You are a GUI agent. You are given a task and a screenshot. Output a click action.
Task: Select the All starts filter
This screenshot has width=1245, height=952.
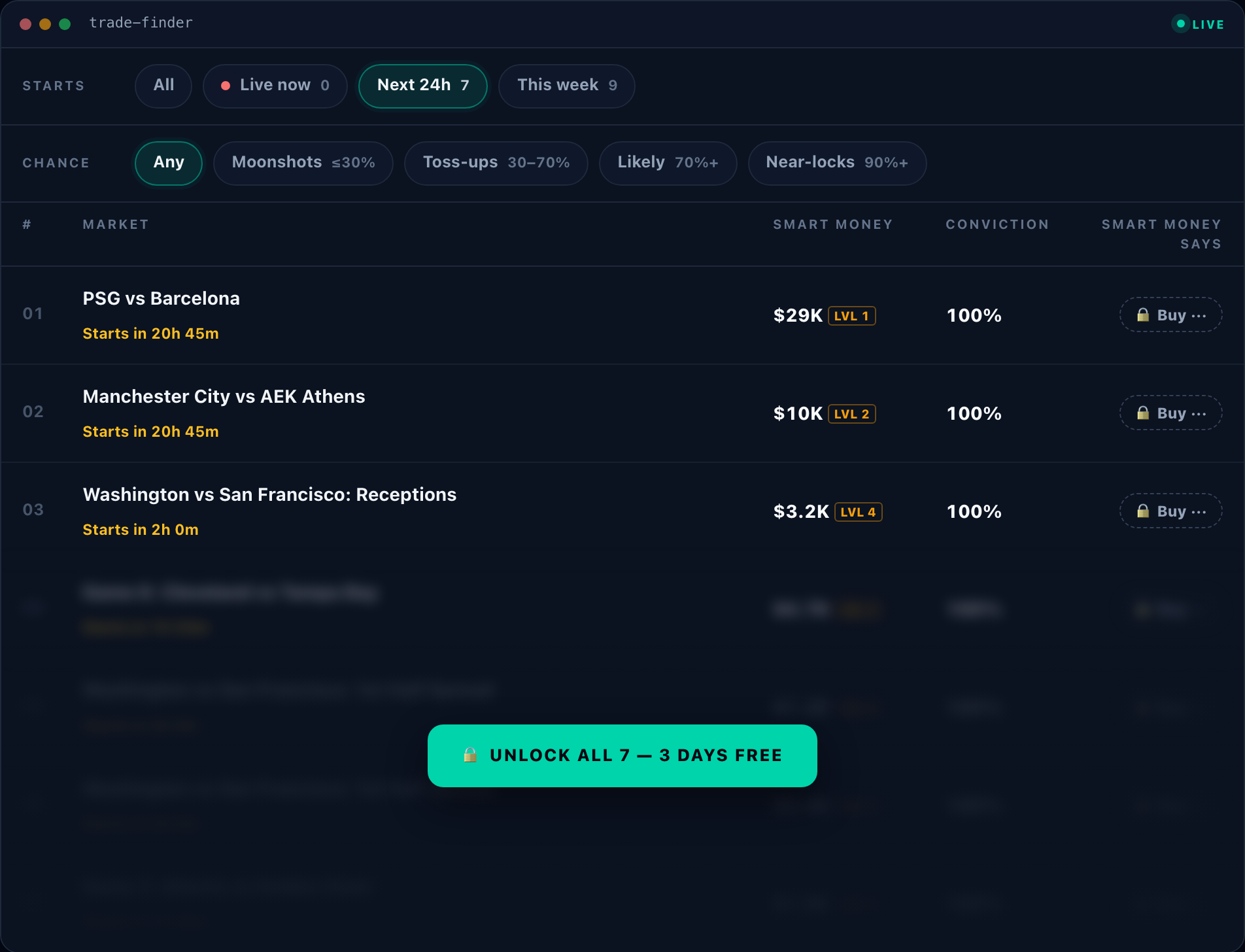163,86
